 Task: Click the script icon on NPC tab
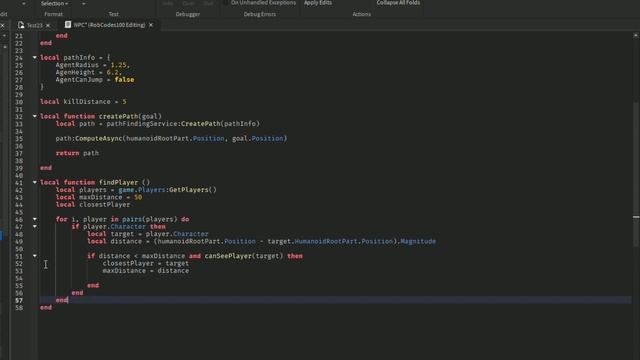point(68,24)
